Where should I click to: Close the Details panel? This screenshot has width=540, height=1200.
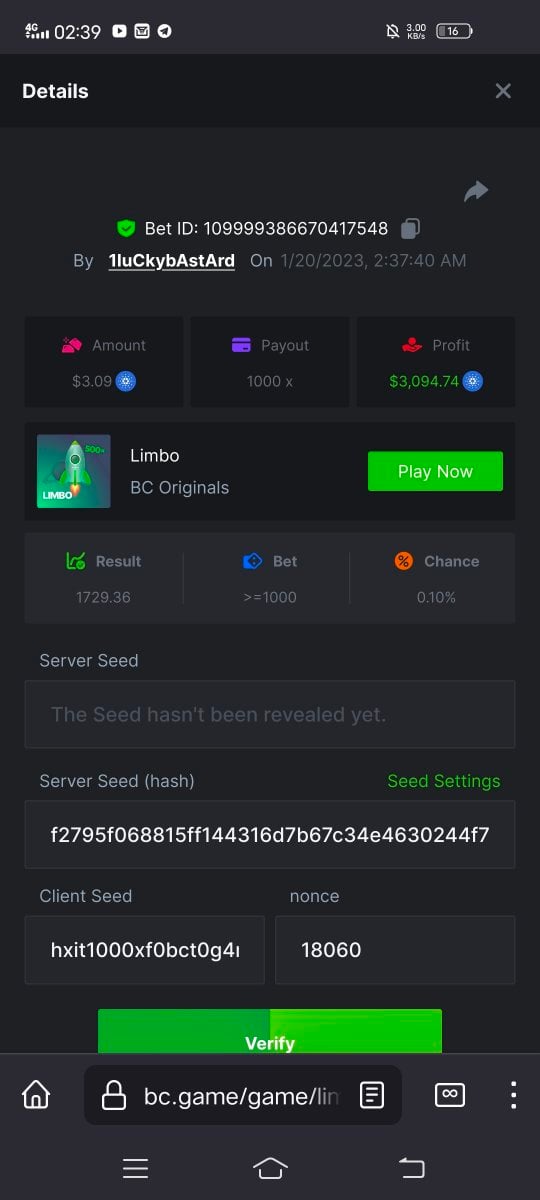(x=503, y=91)
